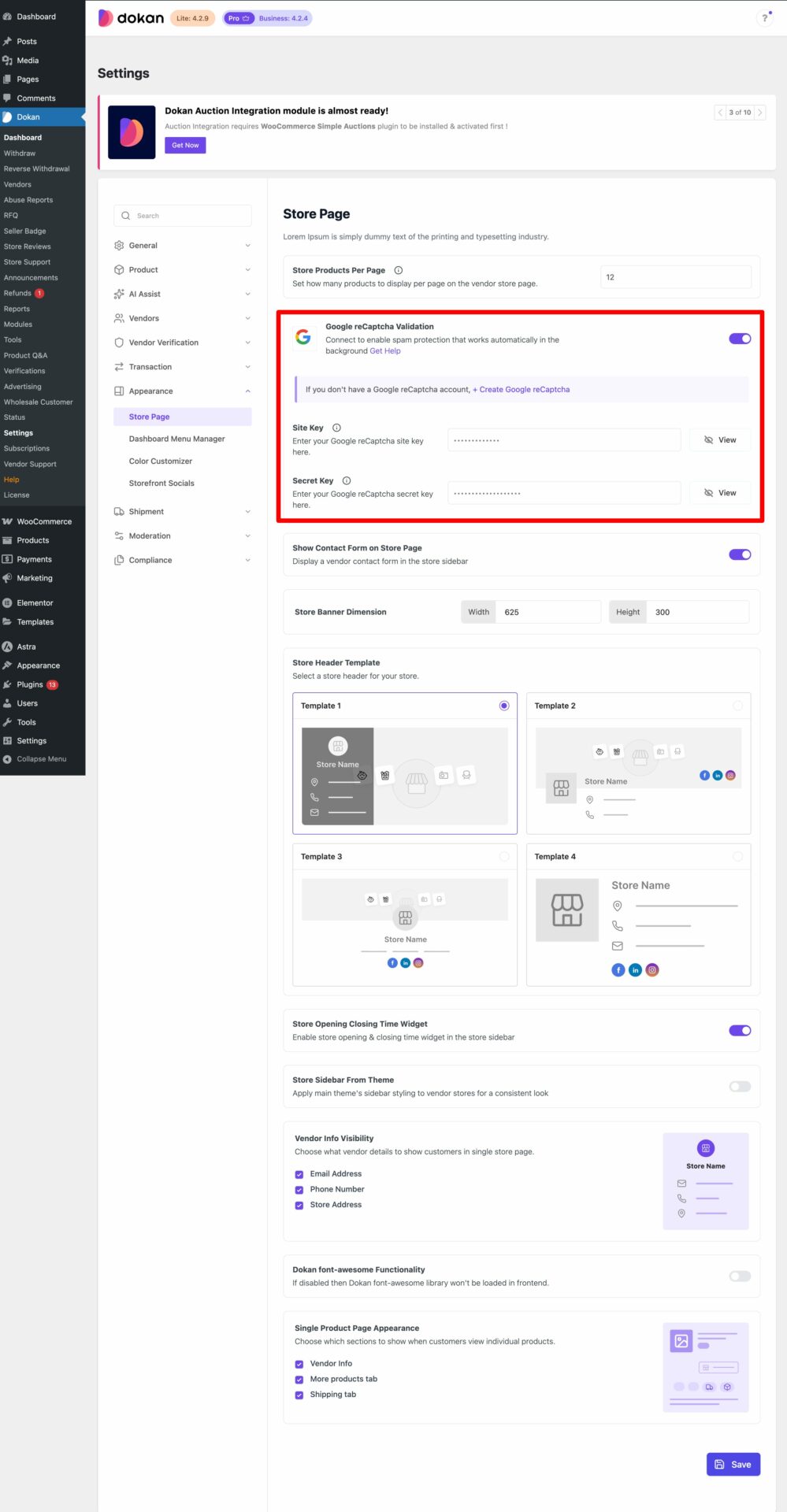Click the Vendors people icon in settings nav

(x=119, y=318)
